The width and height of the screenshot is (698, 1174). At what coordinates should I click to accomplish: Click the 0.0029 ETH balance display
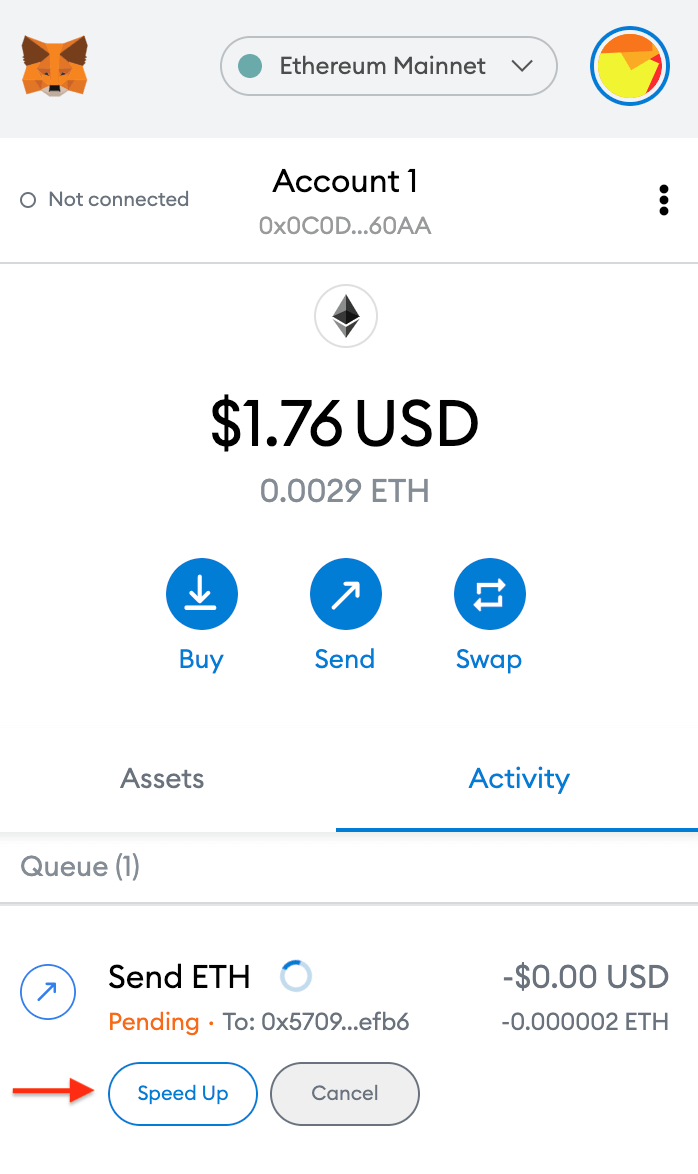pyautogui.click(x=345, y=491)
